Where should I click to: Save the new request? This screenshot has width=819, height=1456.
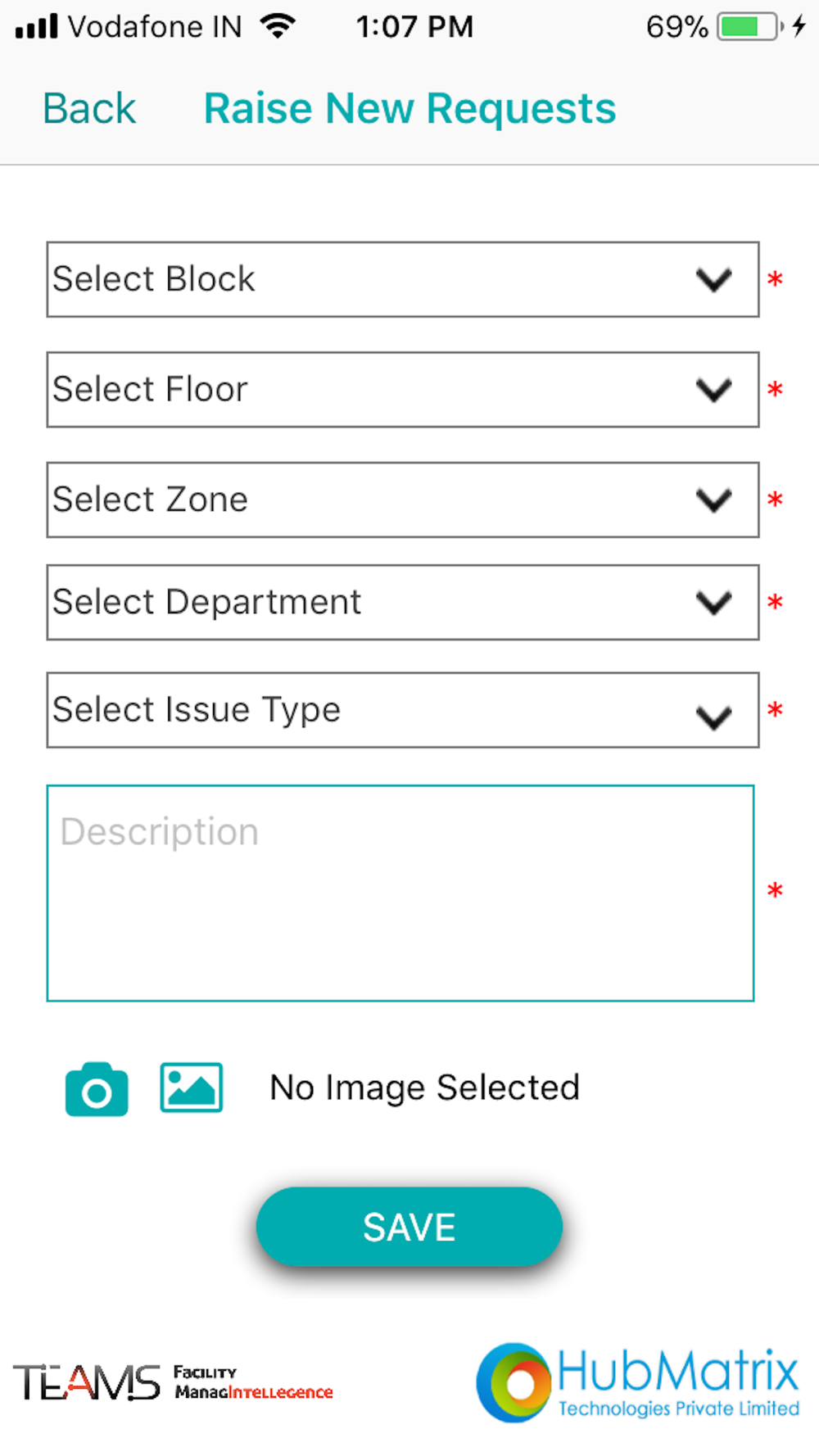coord(409,1227)
